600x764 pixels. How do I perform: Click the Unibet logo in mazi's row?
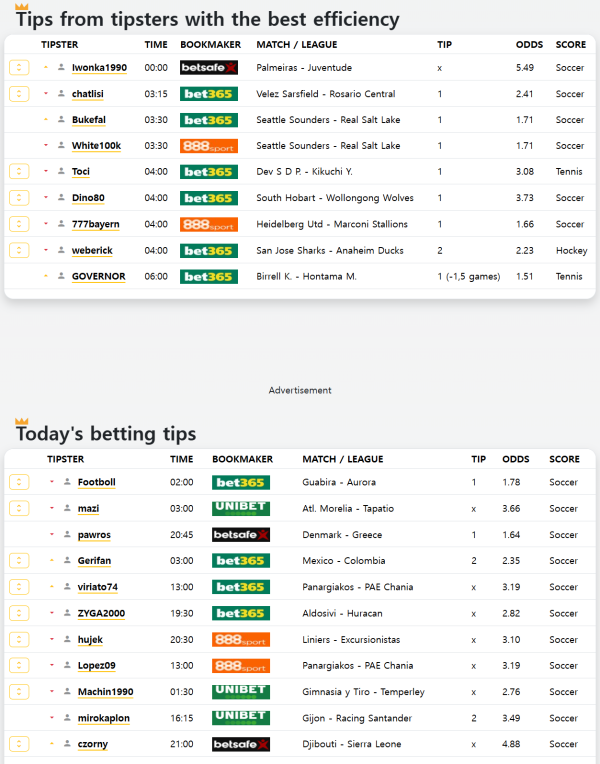[x=241, y=509]
